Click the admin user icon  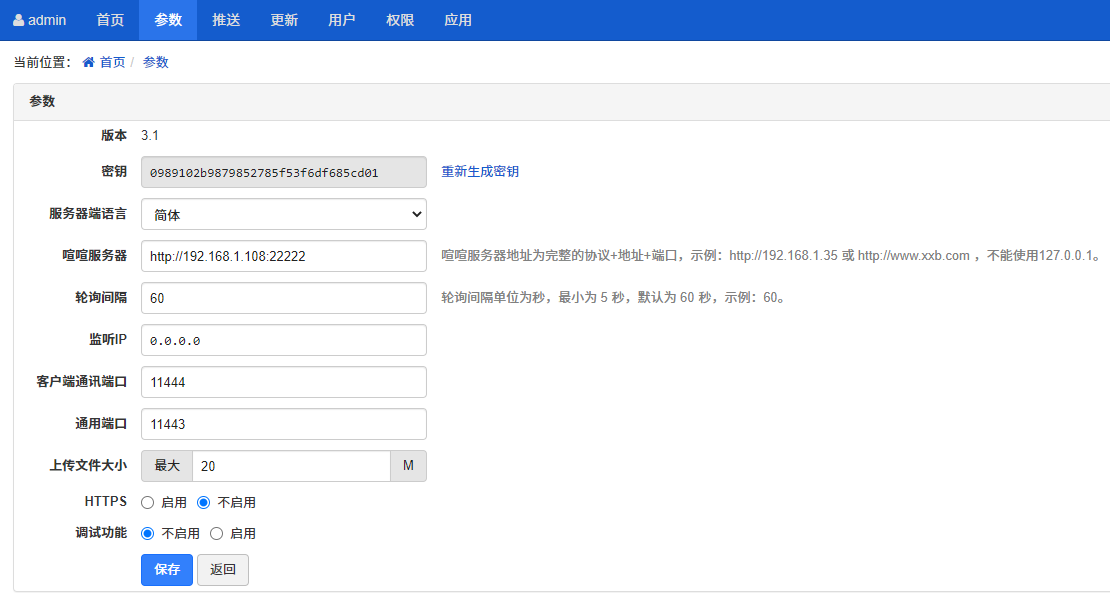(18, 20)
